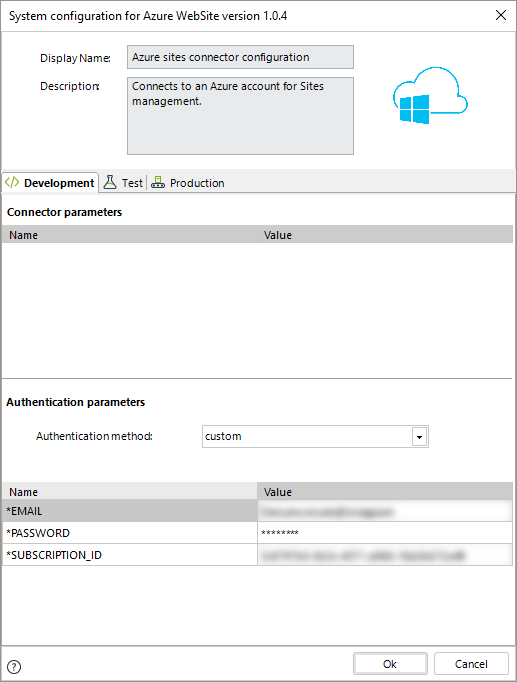Confirm with the Ok button

coord(390,664)
